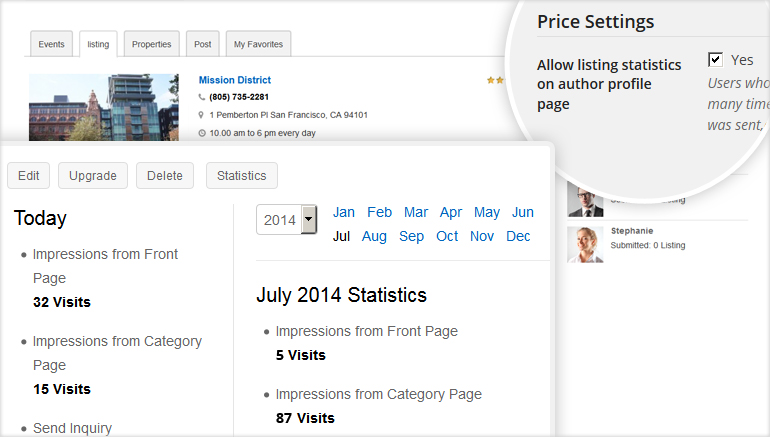Click the '10.00 am to 6 pm every day' hours
The height and width of the screenshot is (437, 770).
(x=262, y=133)
